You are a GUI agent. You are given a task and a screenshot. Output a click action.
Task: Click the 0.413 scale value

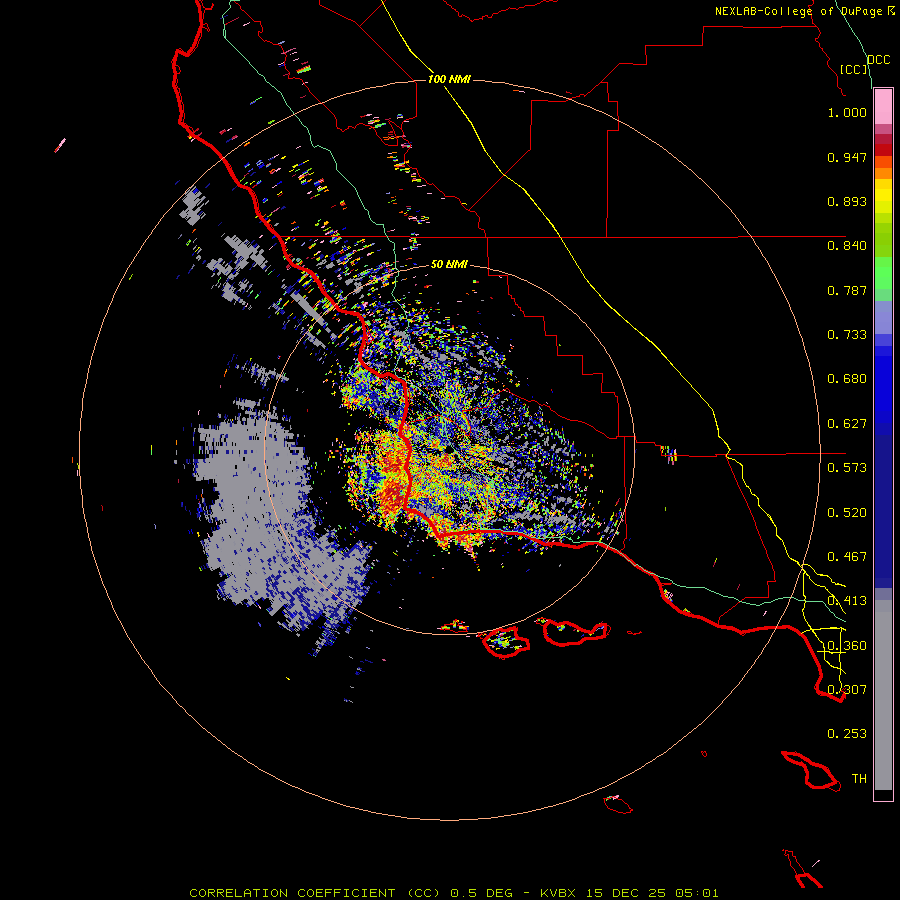click(847, 601)
